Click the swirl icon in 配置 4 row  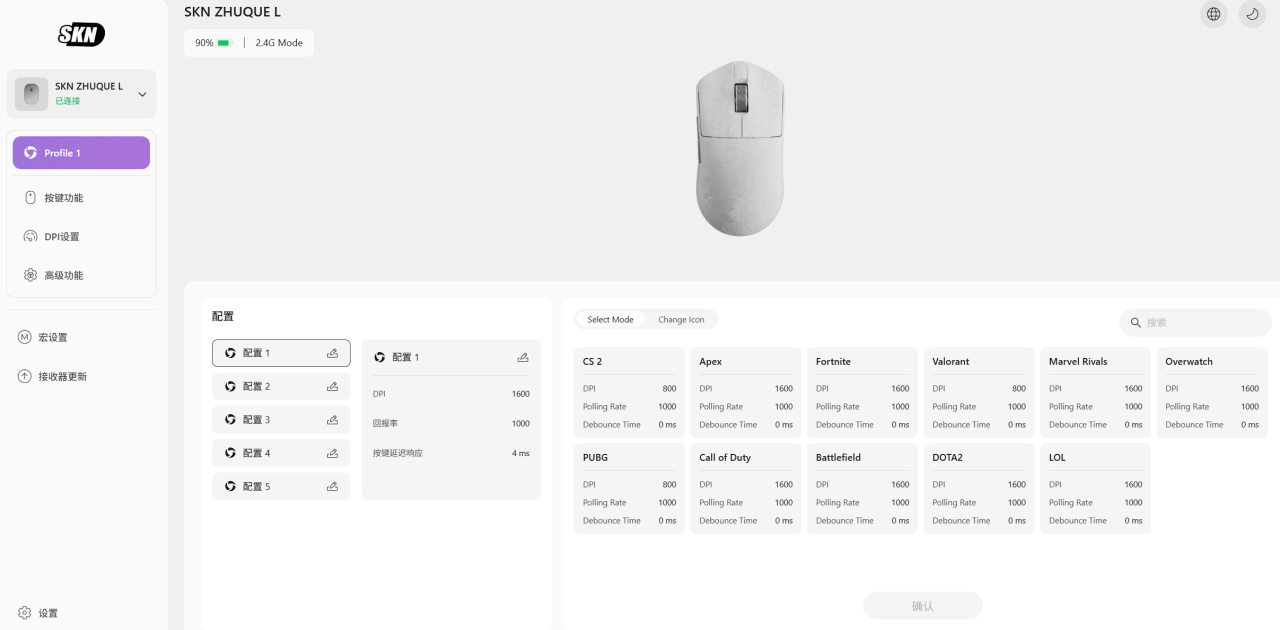click(230, 453)
